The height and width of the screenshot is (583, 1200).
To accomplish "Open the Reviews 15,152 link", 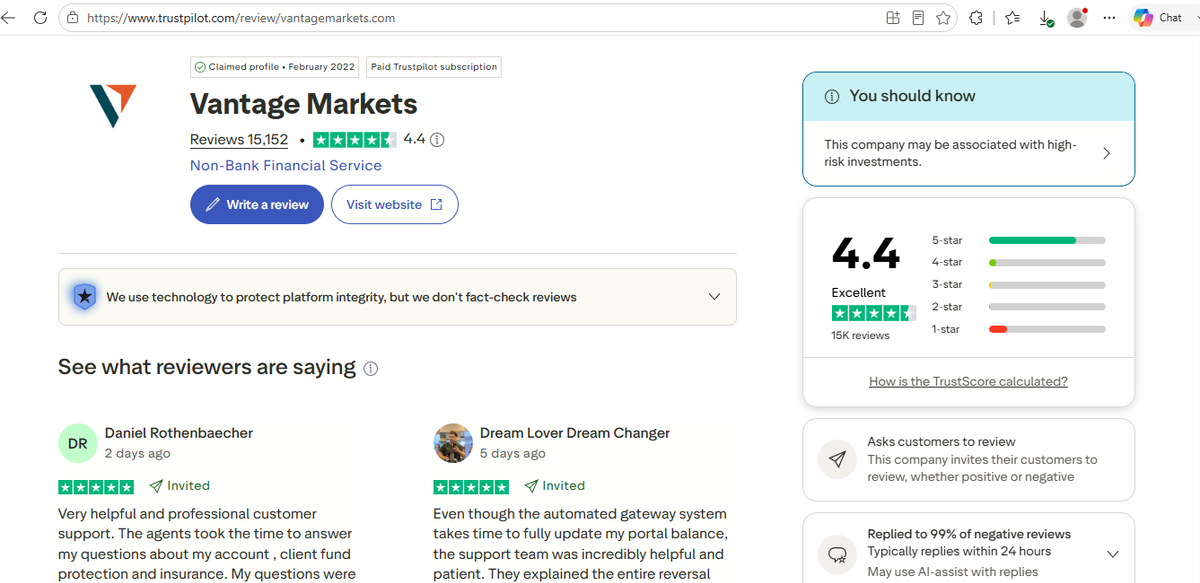I will coord(239,140).
